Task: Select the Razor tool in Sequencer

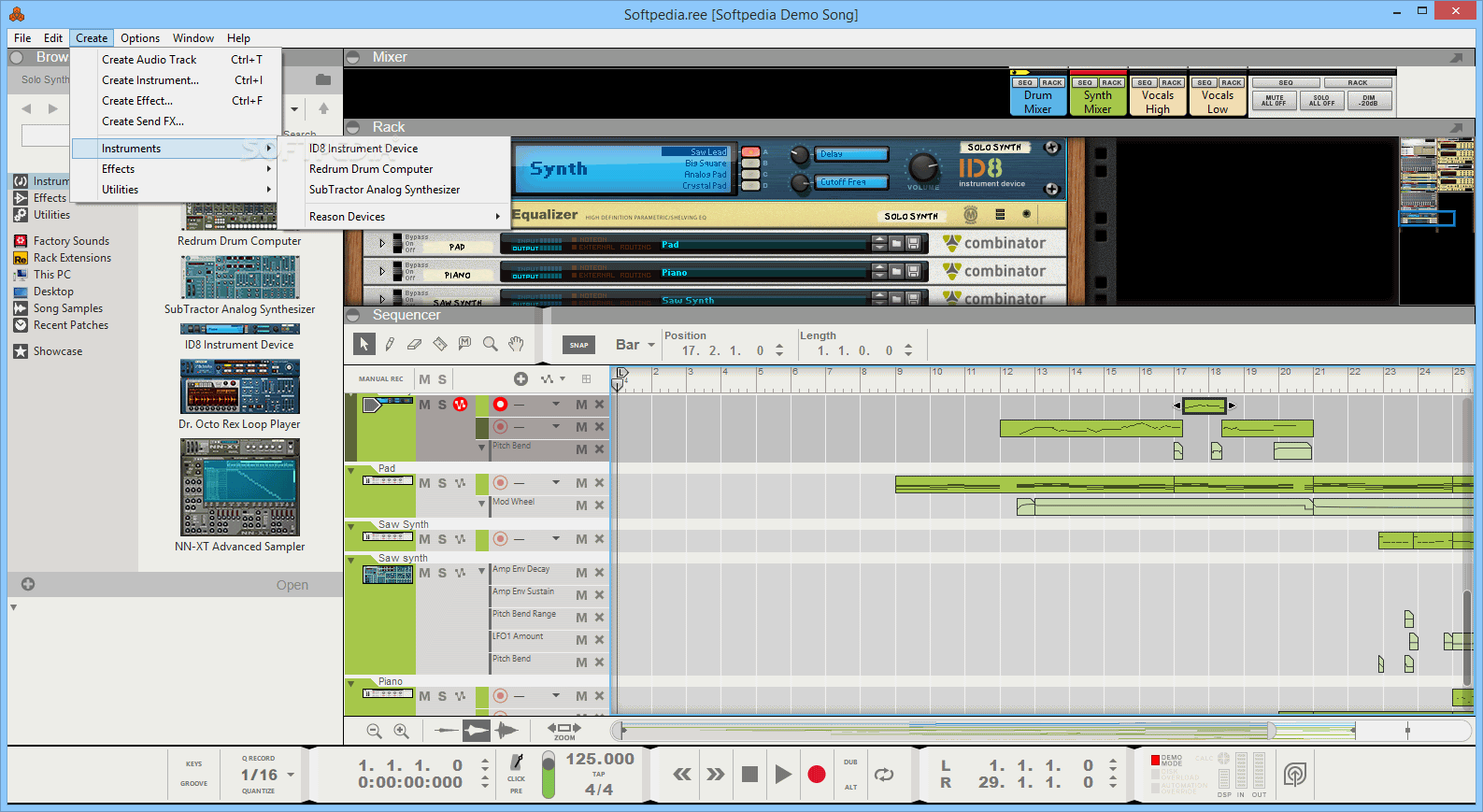Action: pyautogui.click(x=440, y=344)
